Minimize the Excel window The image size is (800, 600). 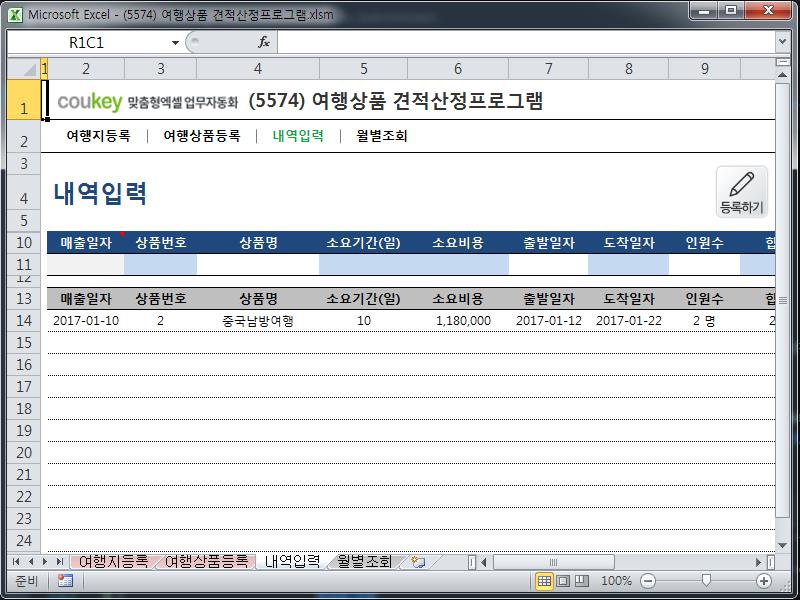coord(704,11)
